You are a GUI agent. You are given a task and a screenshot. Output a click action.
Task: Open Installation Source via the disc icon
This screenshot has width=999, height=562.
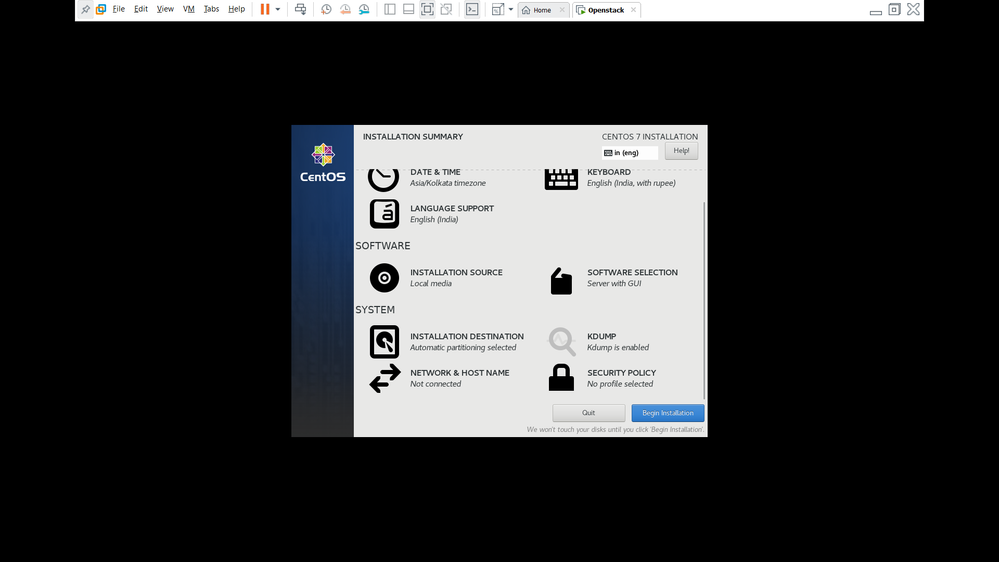384,278
